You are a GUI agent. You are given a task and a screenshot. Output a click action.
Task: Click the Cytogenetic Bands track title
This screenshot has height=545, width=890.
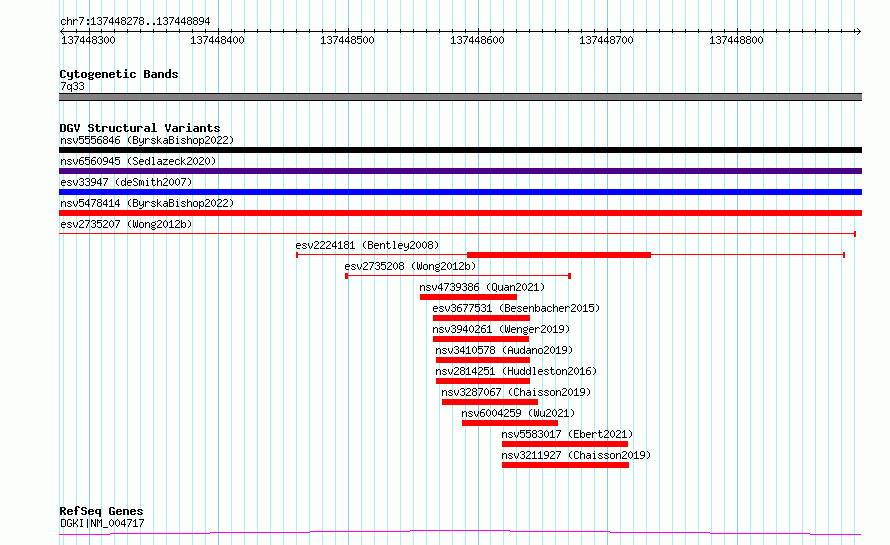point(119,74)
